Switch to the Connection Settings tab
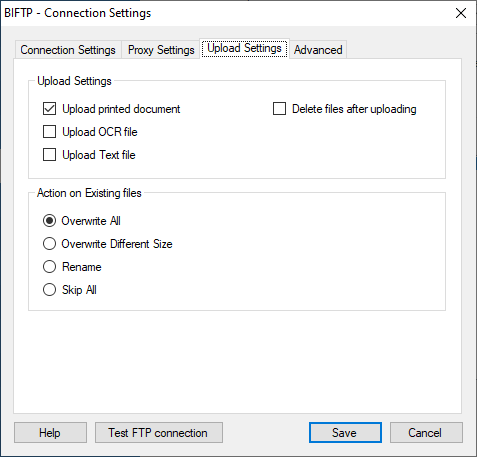The height and width of the screenshot is (457, 477). (68, 50)
